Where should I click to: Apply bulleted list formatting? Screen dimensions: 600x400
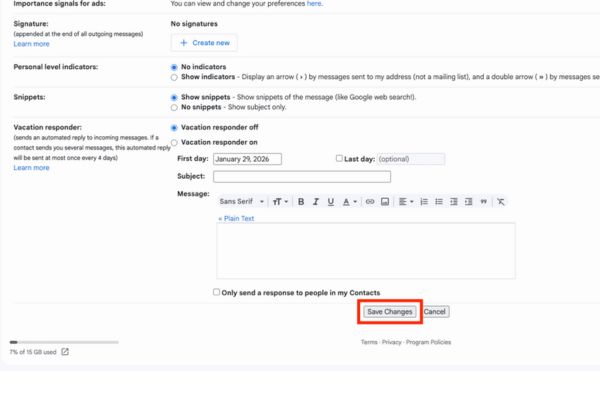tap(439, 201)
